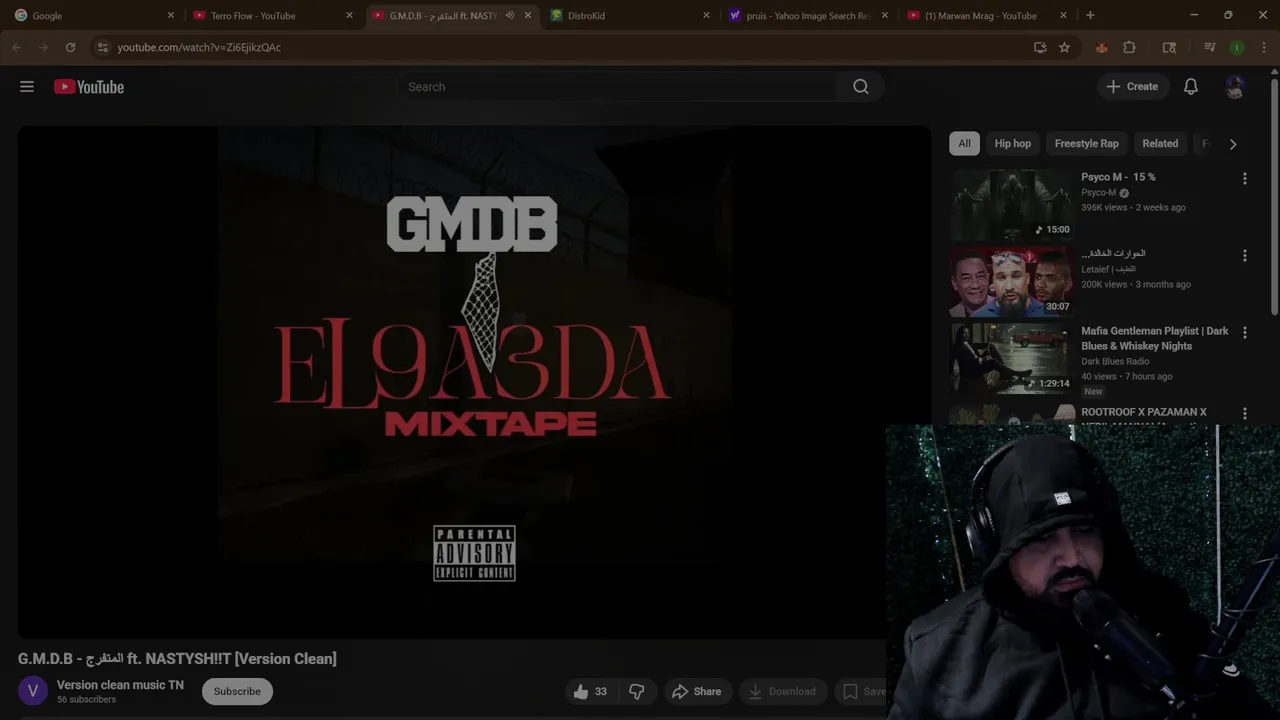Select the Hip hop filter chip

click(x=1012, y=143)
